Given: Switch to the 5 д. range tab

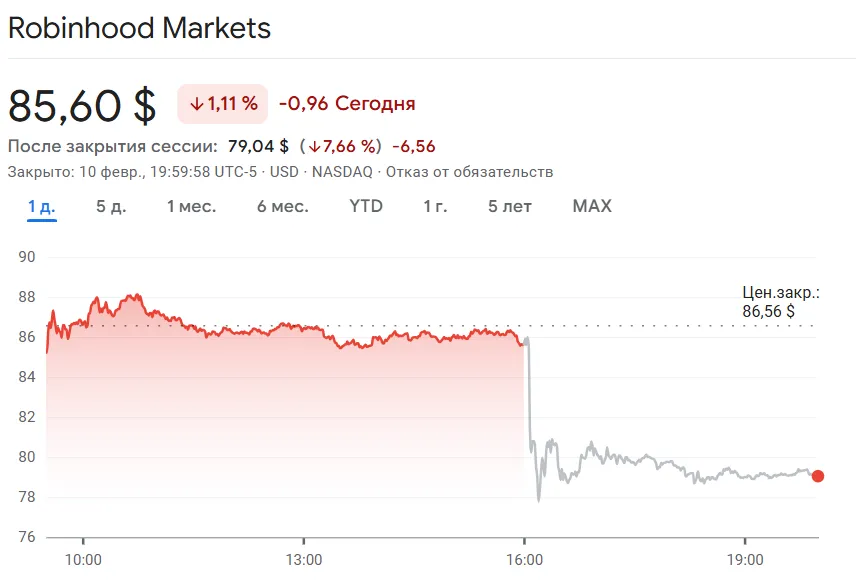Looking at the screenshot, I should (111, 206).
